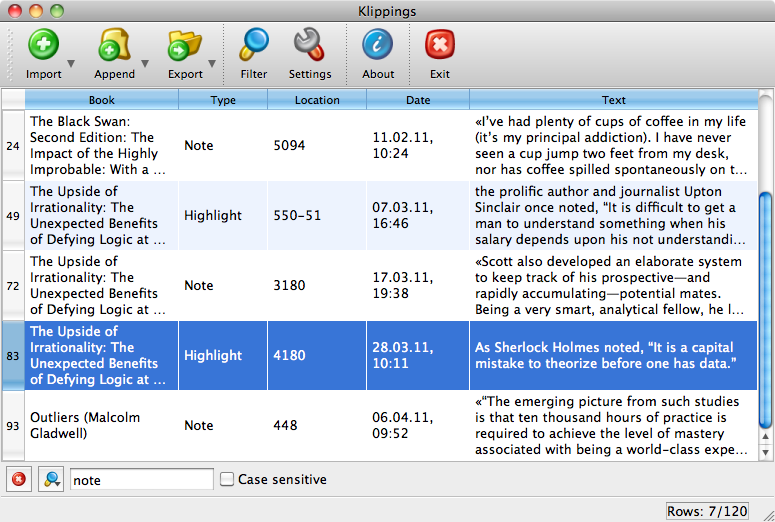Open the Import dropdown arrow
Viewport: 775px width, 522px height.
click(71, 64)
